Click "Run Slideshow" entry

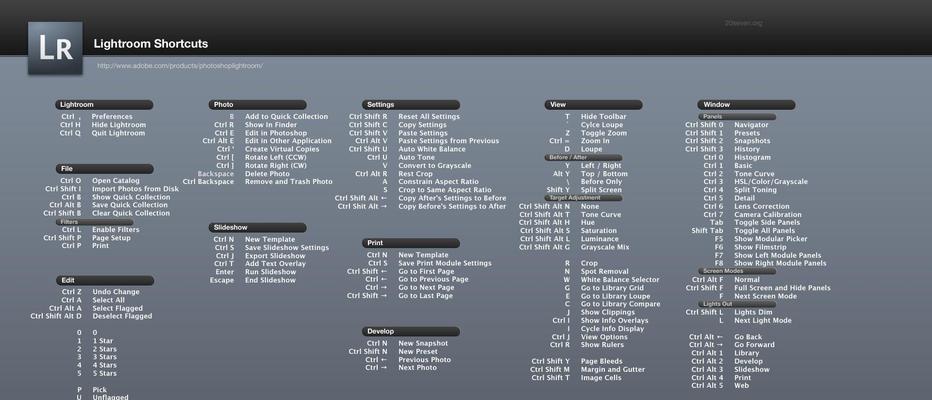coord(270,272)
